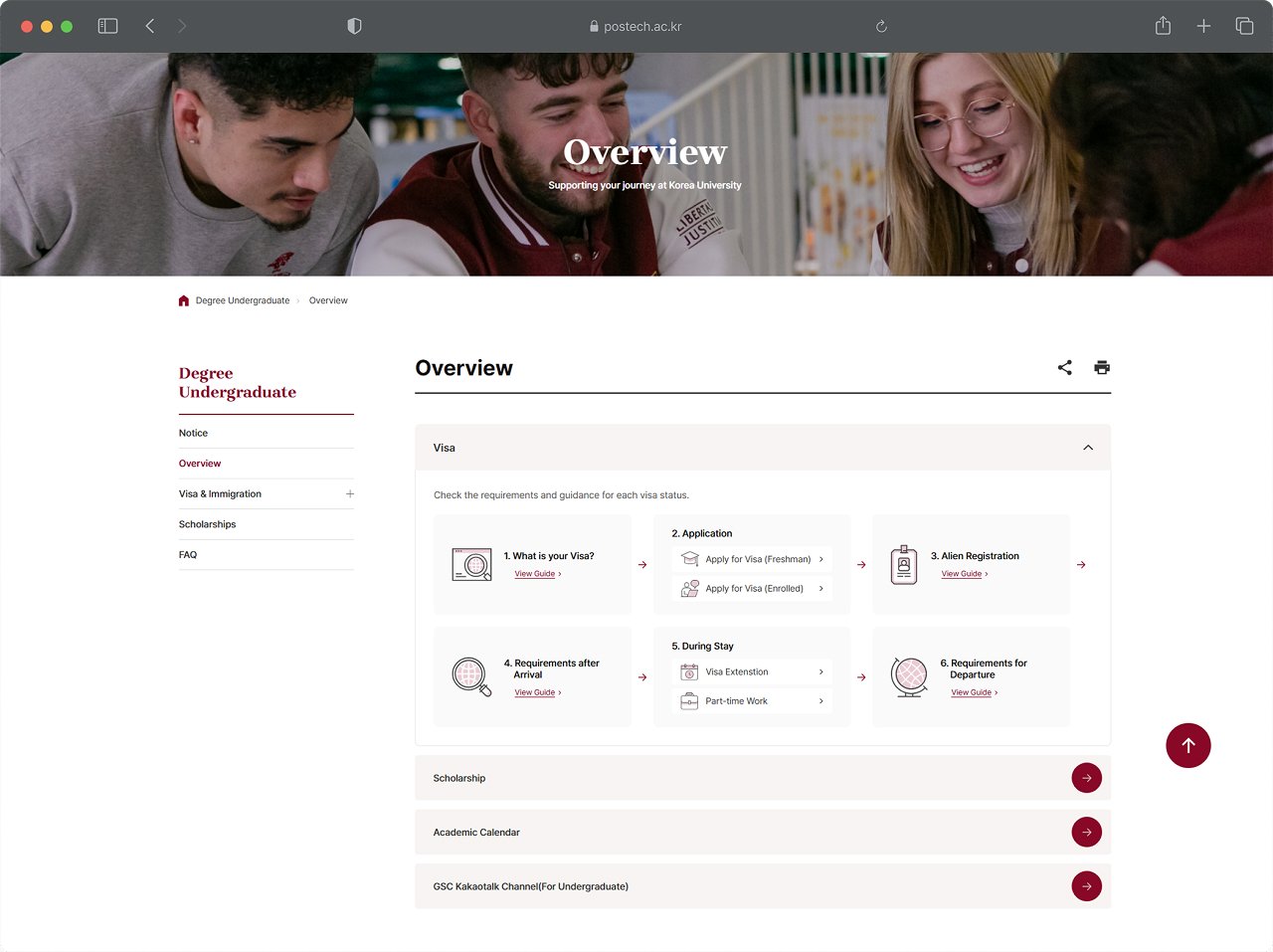Select Notice in the sidebar menu
The height and width of the screenshot is (952, 1273).
[x=193, y=433]
